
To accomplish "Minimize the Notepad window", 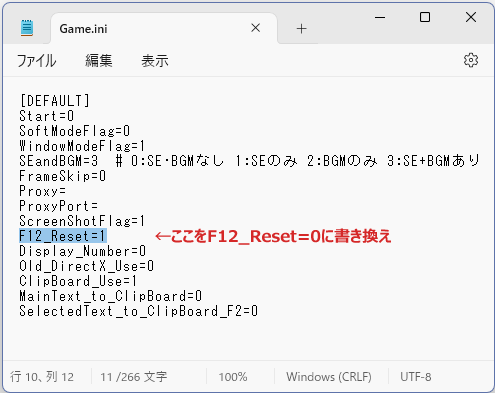I will 380,17.
